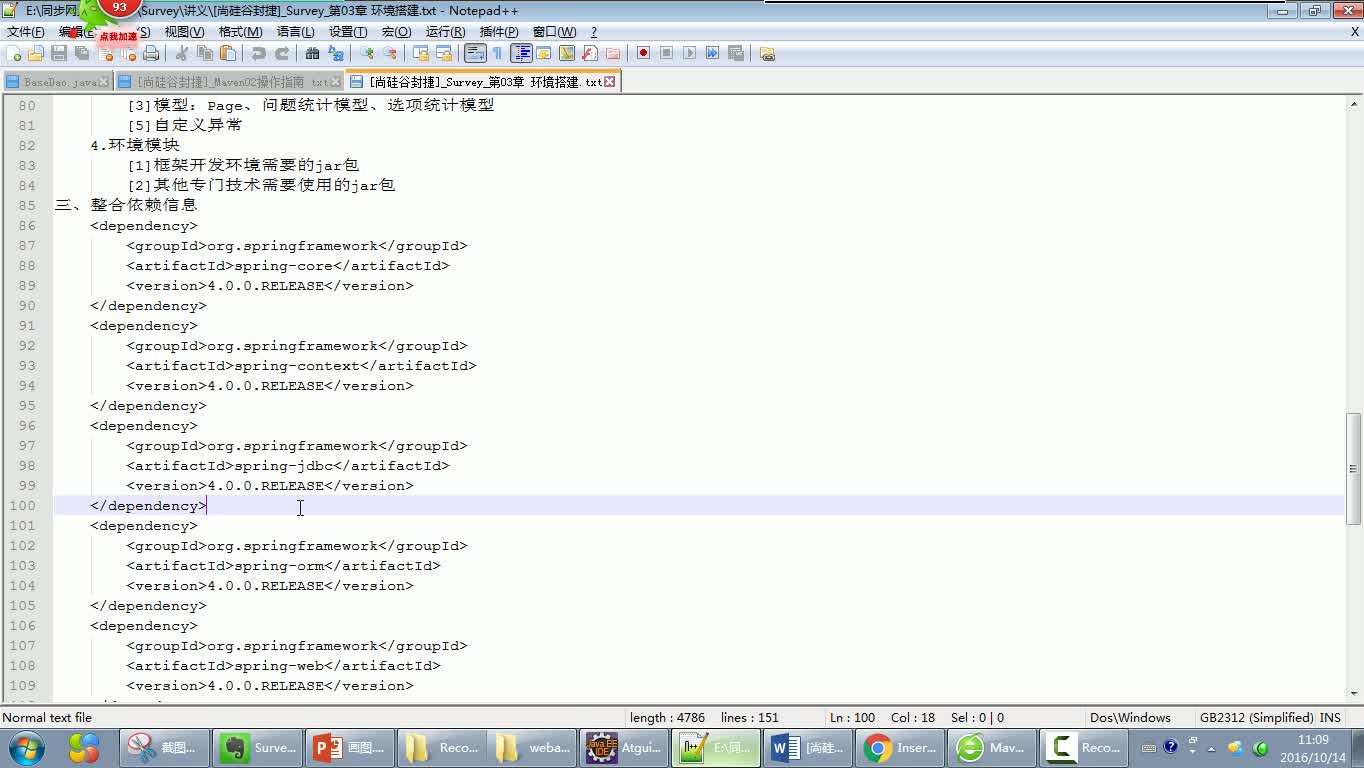Create a new document with the New icon
The image size is (1364, 768).
click(x=14, y=54)
